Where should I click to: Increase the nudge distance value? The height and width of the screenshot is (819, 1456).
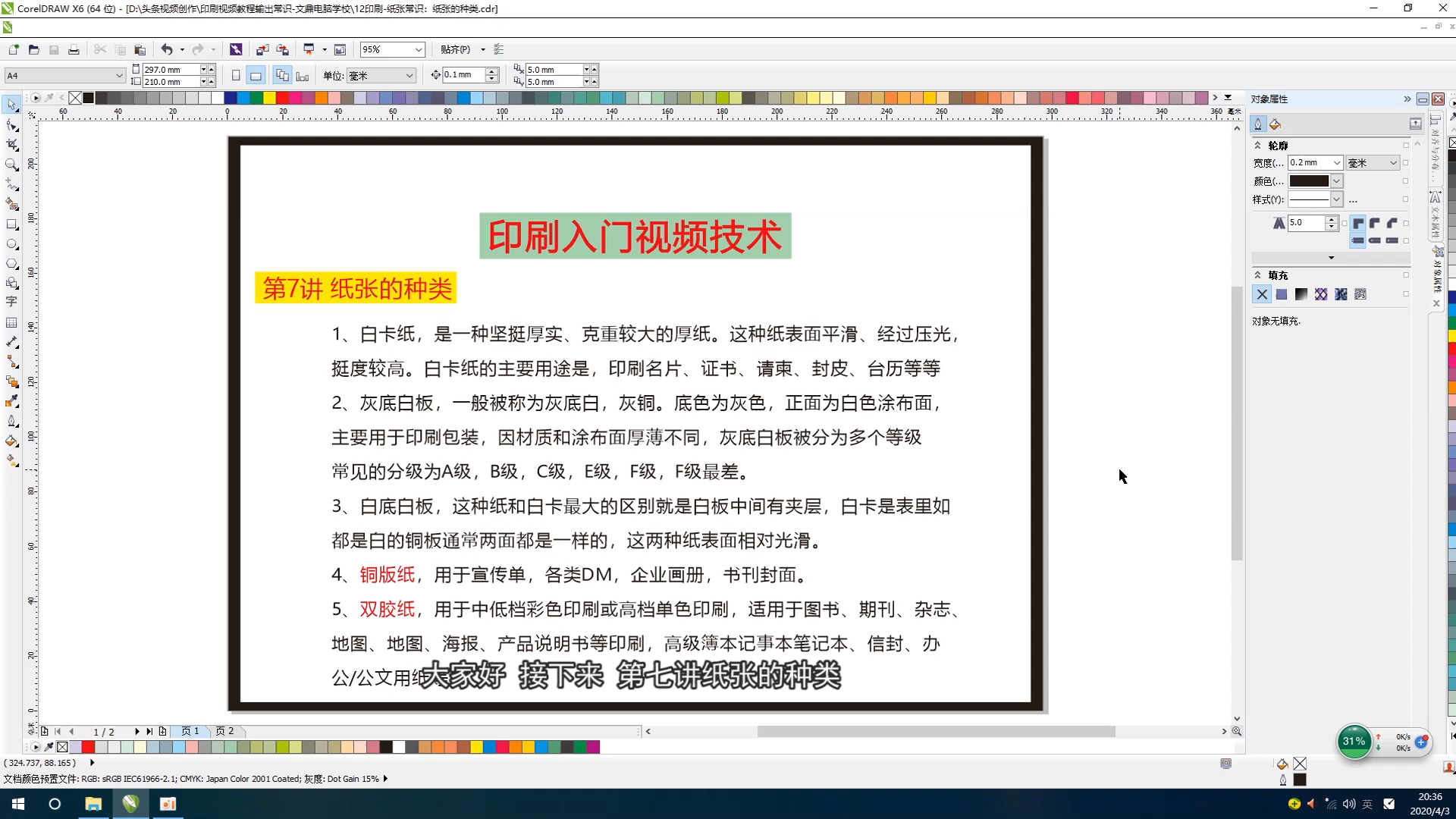pyautogui.click(x=493, y=71)
